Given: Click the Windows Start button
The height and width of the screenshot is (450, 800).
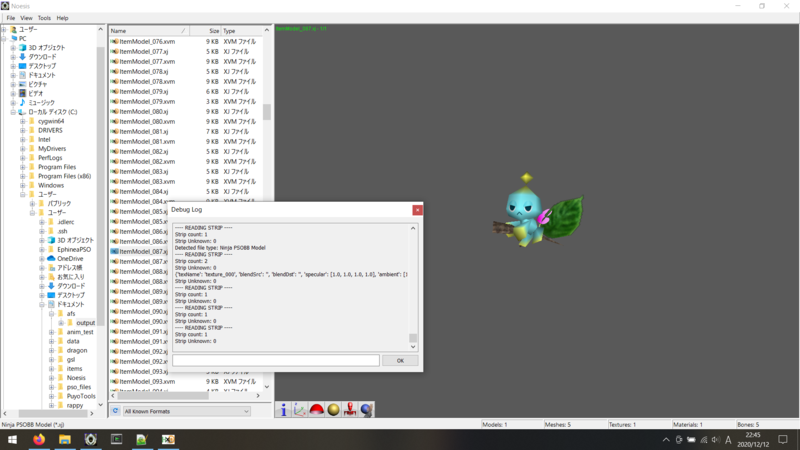Looking at the screenshot, I should click(x=12, y=439).
